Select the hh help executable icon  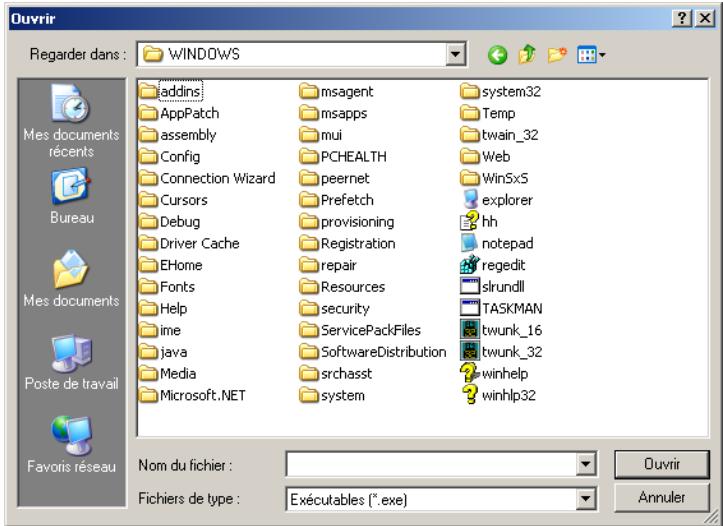click(x=470, y=221)
